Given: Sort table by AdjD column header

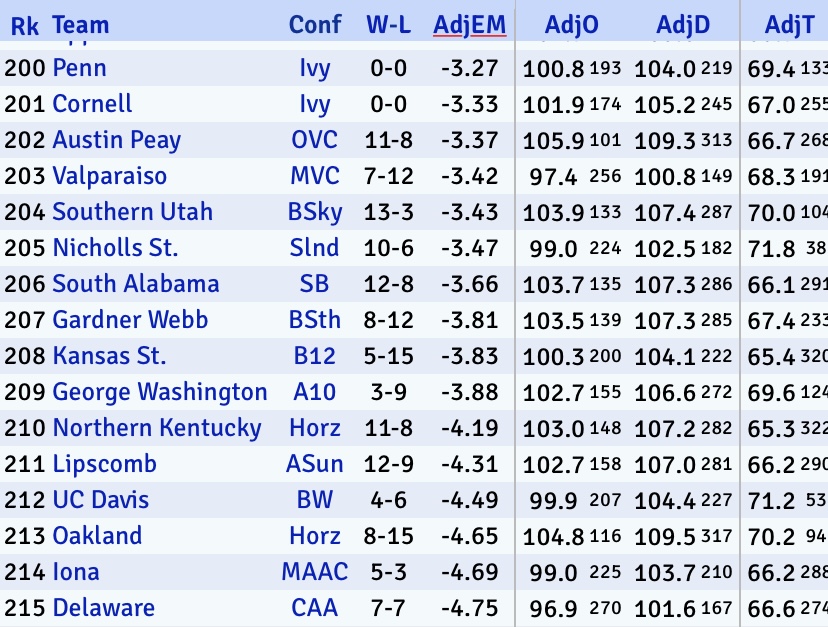Looking at the screenshot, I should [683, 25].
